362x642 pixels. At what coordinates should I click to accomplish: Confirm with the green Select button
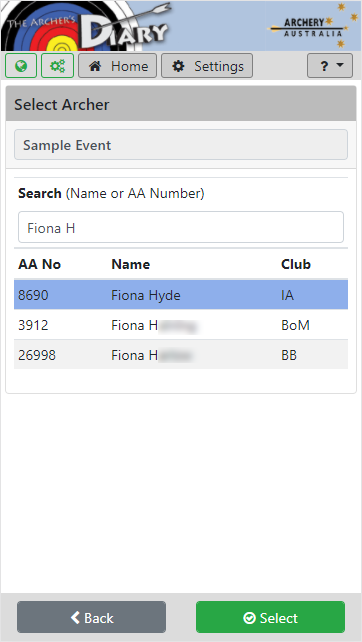coord(270,617)
